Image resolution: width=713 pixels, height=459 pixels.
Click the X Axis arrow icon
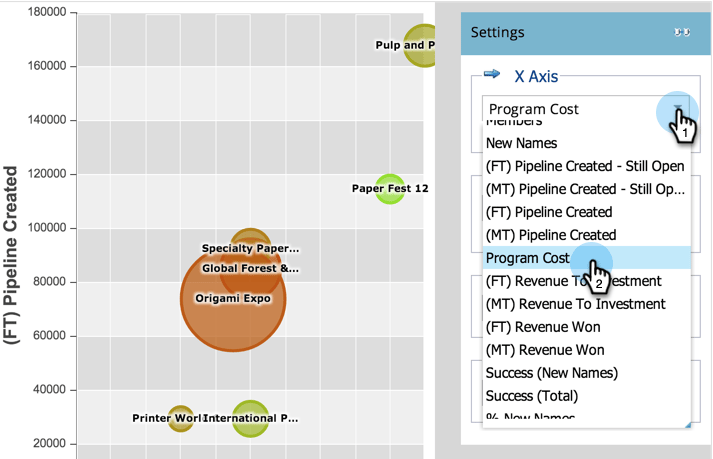pyautogui.click(x=491, y=75)
